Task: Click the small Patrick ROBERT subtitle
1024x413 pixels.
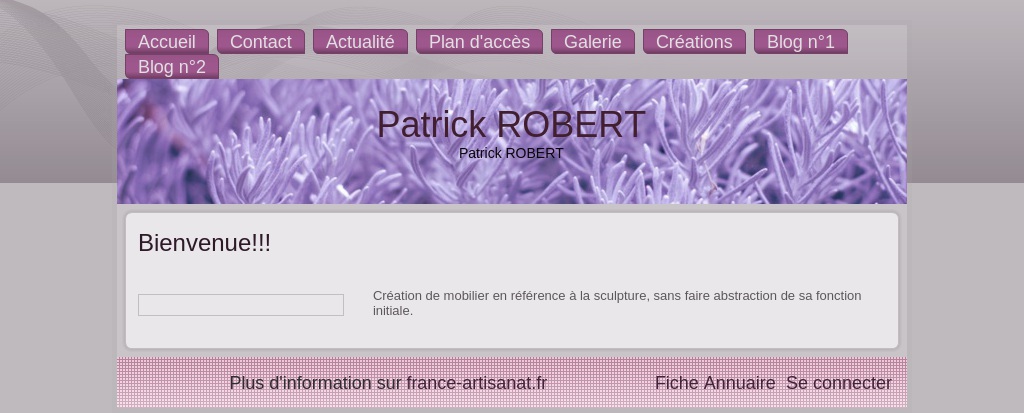Action: click(511, 154)
